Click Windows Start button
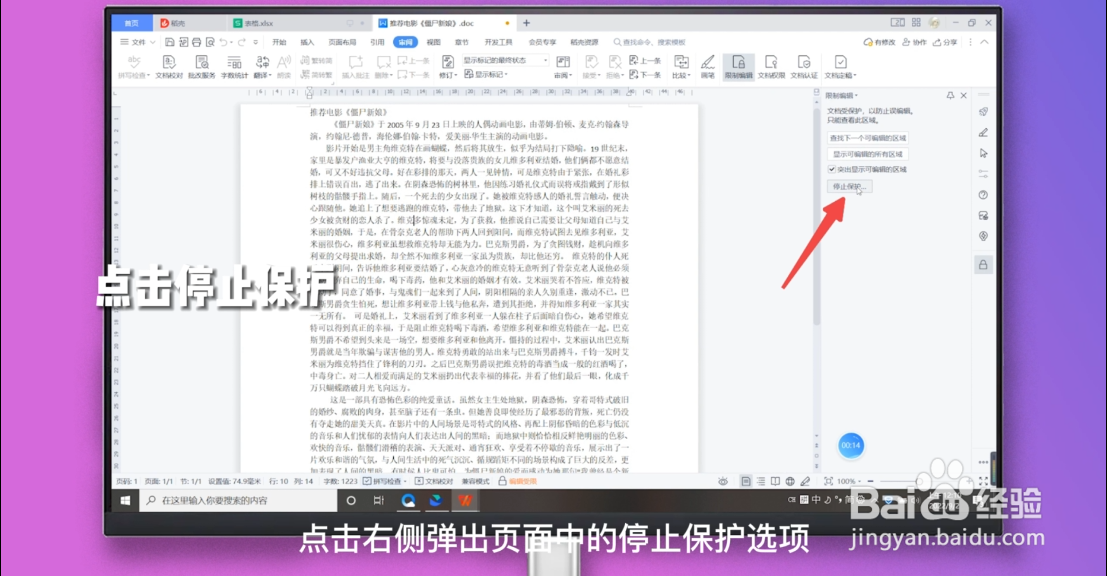Viewport: 1107px width, 576px height. coord(125,500)
